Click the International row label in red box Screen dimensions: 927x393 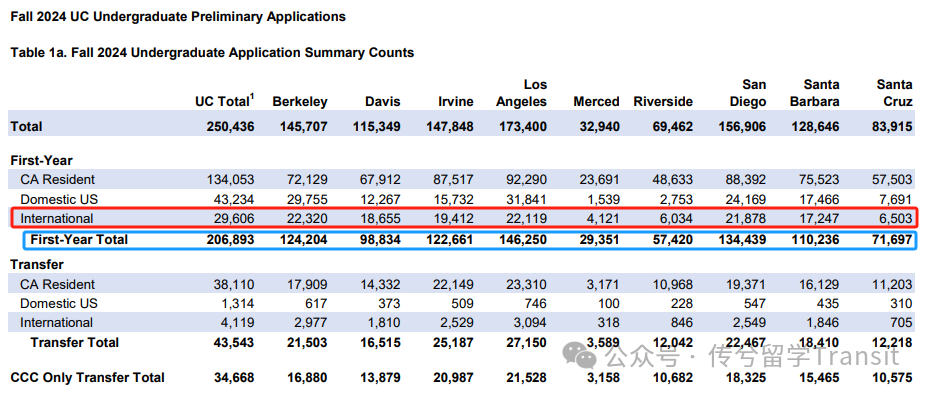coord(57,218)
